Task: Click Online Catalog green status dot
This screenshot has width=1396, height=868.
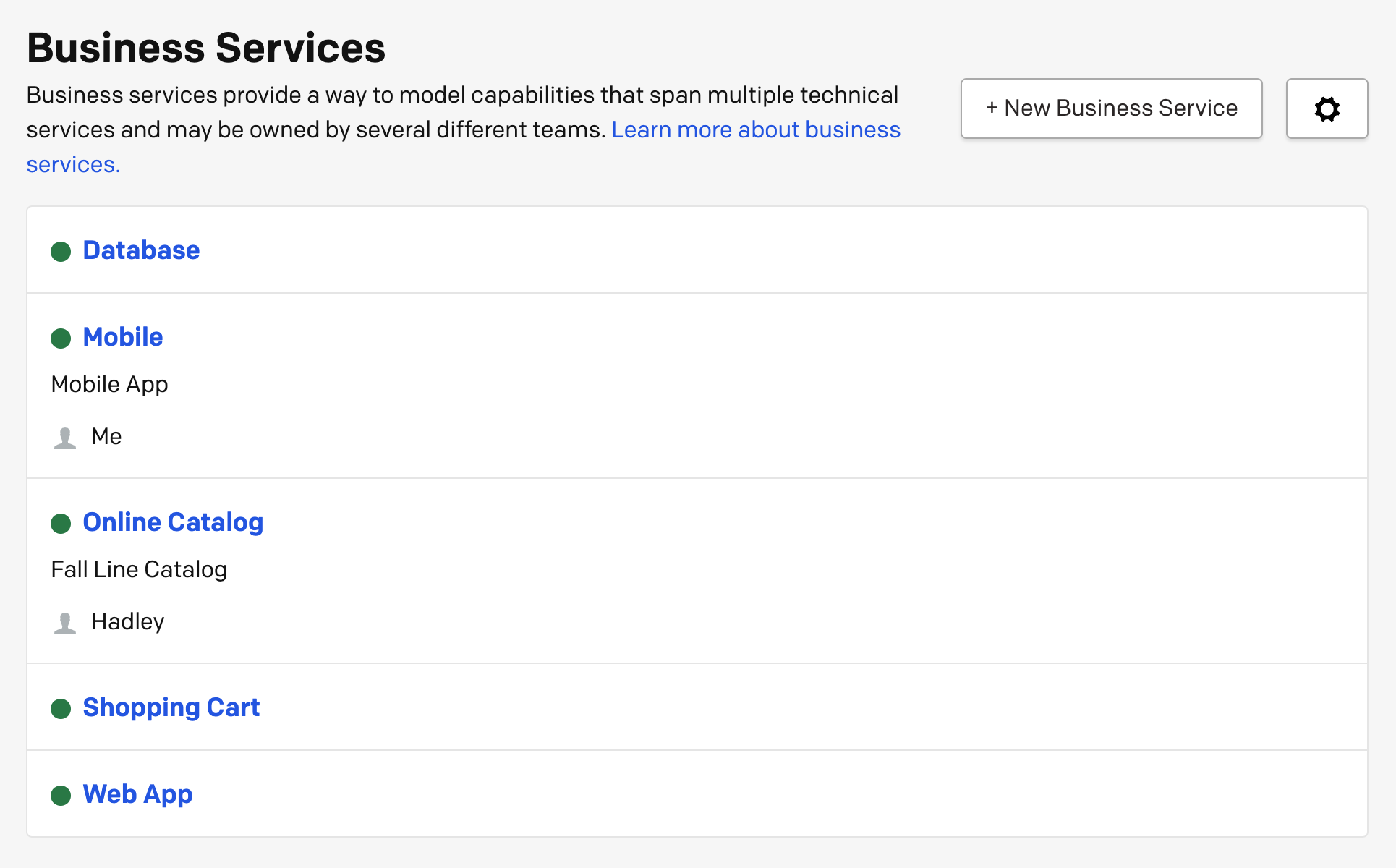Action: [61, 523]
